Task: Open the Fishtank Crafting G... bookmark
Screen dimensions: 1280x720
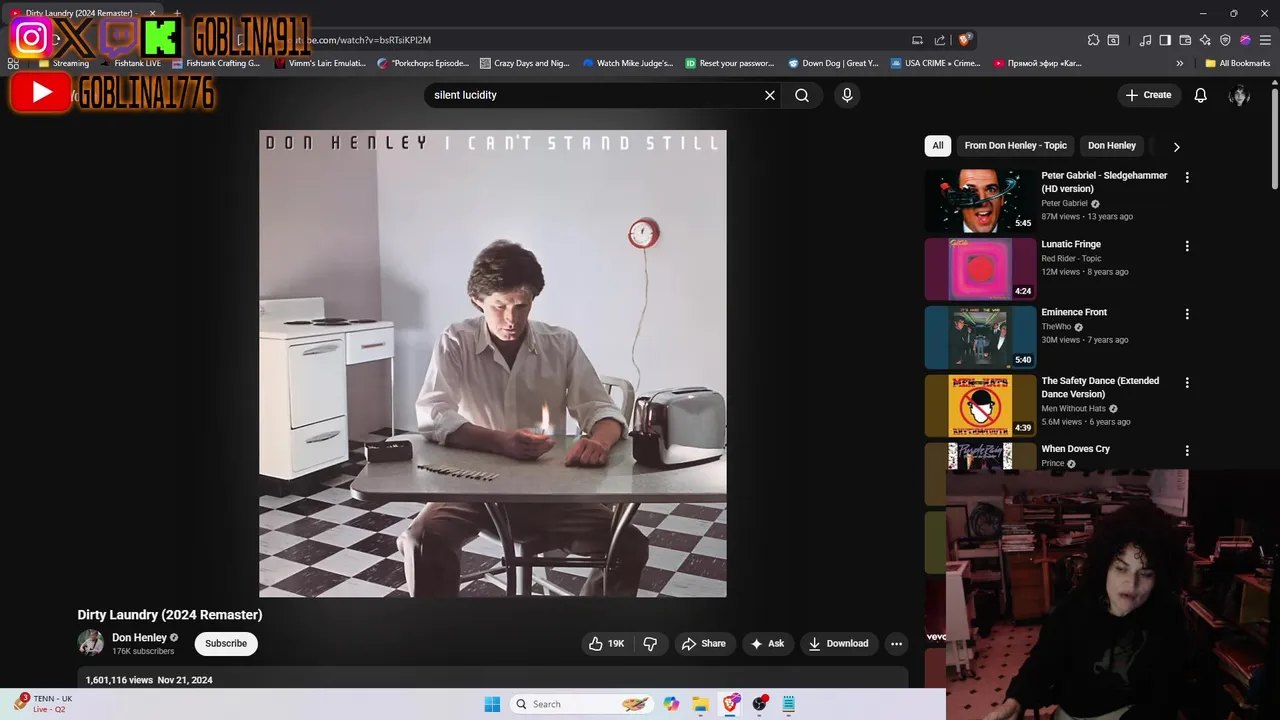Action: pyautogui.click(x=215, y=63)
